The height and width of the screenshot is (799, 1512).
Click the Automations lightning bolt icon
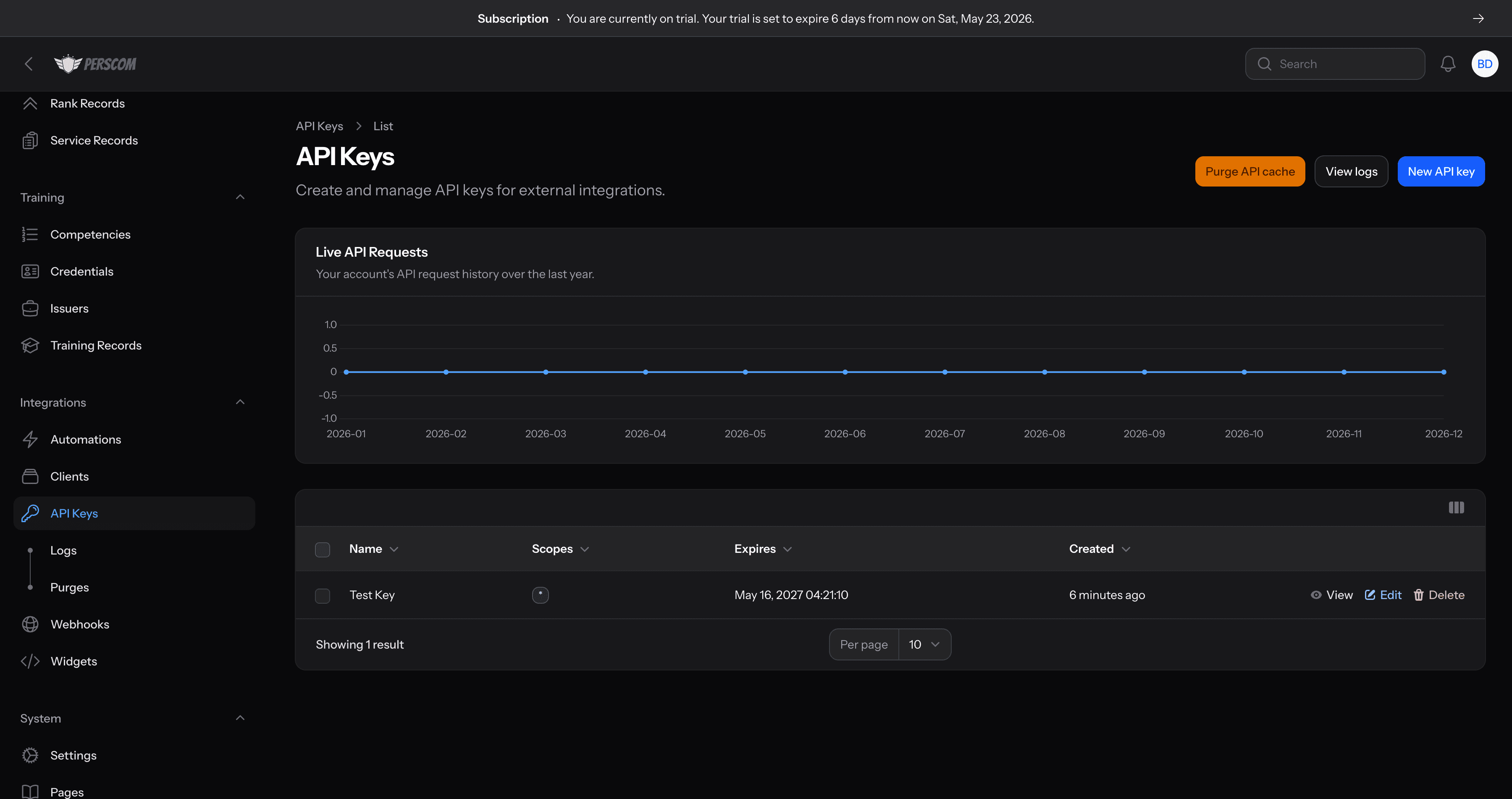[30, 439]
